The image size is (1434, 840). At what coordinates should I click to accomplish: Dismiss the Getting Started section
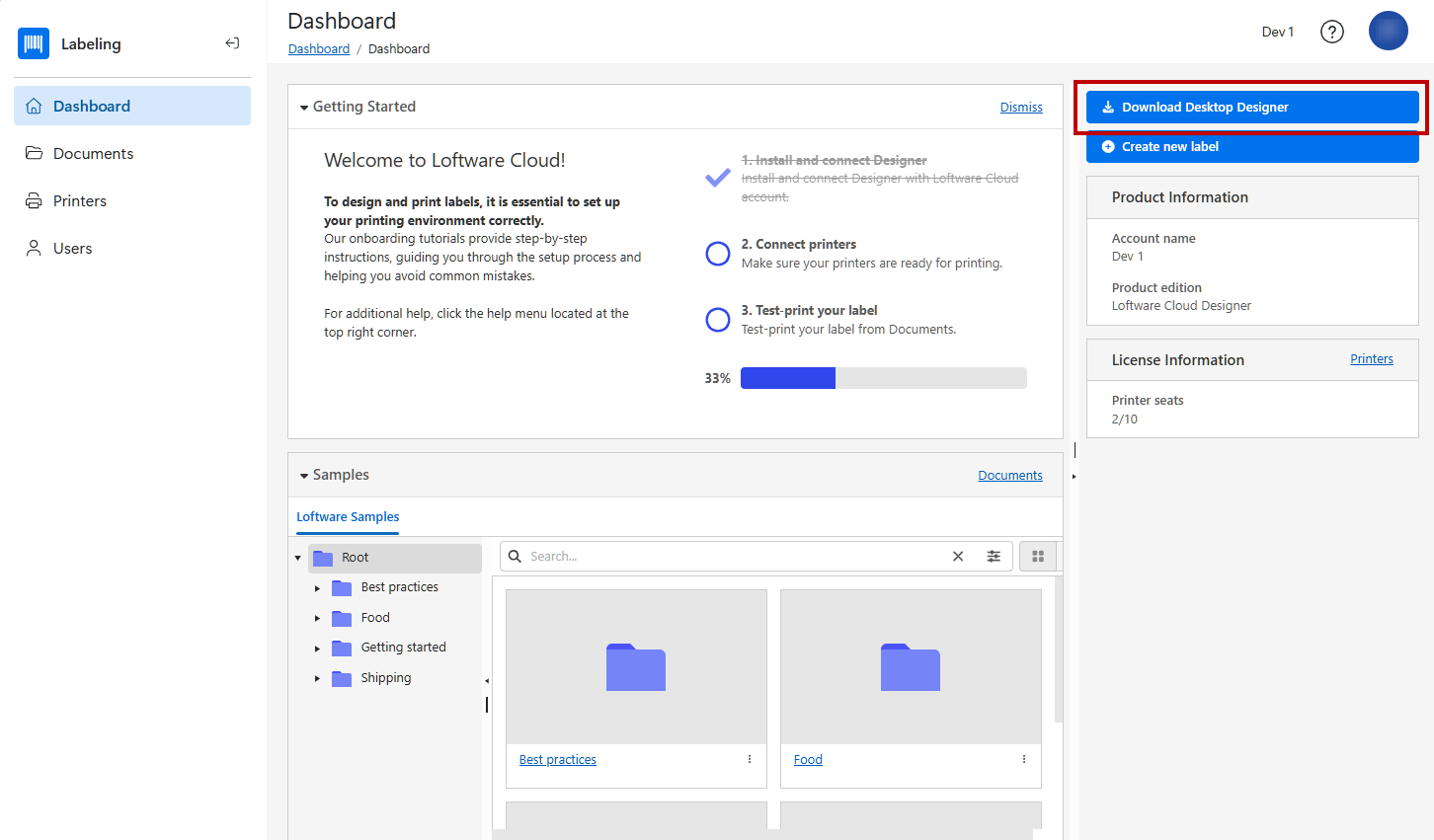pyautogui.click(x=1020, y=108)
